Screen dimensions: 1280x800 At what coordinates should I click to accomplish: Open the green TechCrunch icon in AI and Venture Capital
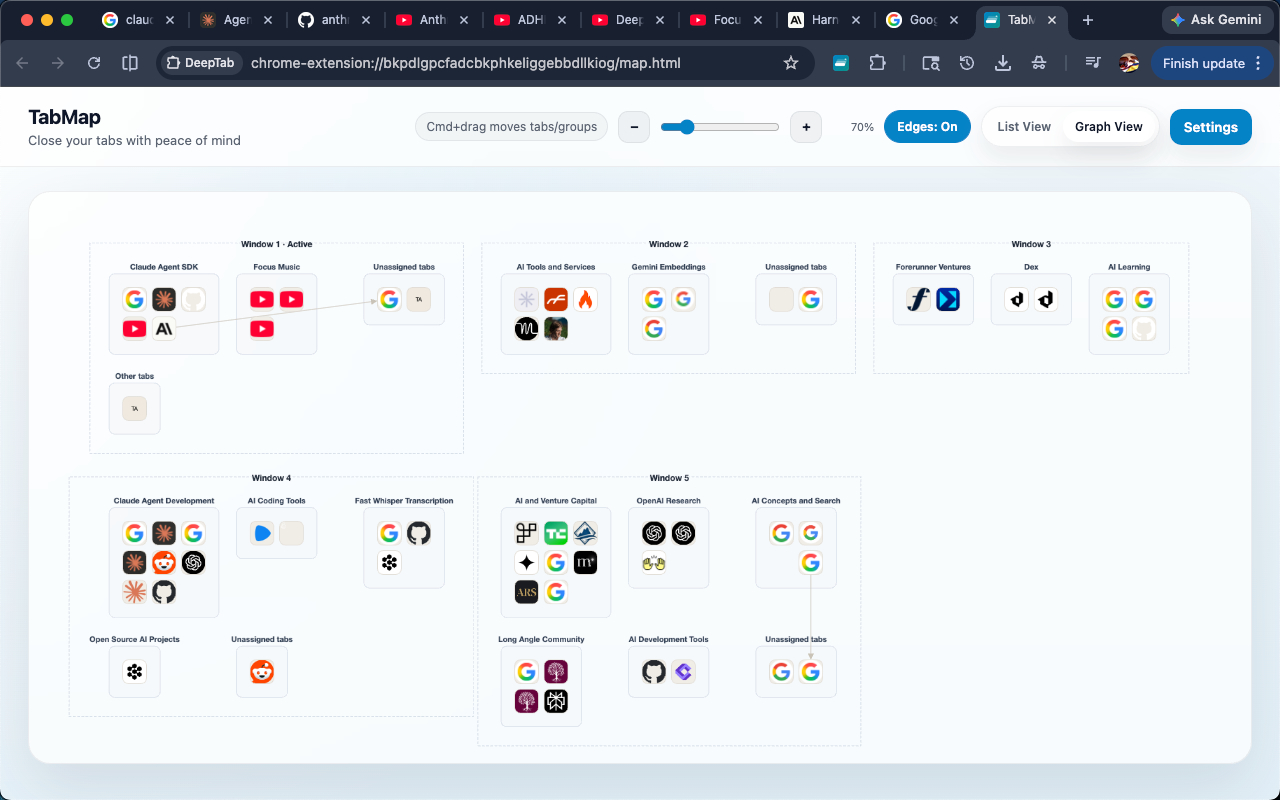click(x=556, y=533)
